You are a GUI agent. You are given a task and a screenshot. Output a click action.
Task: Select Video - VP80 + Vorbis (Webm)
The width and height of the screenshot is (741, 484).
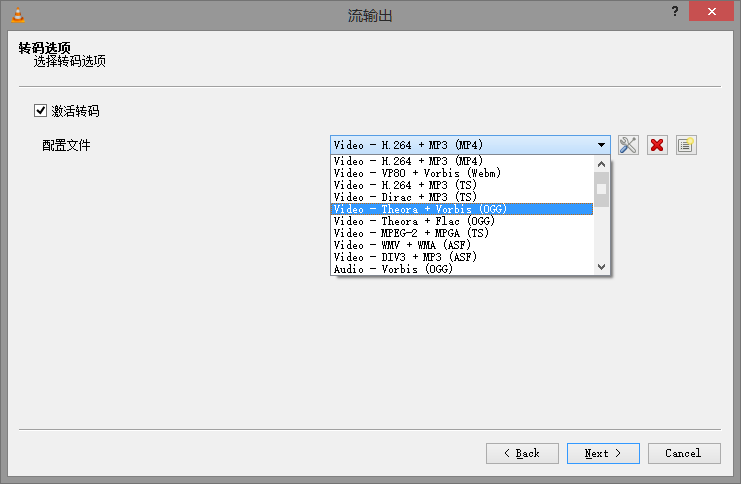[x=462, y=173]
